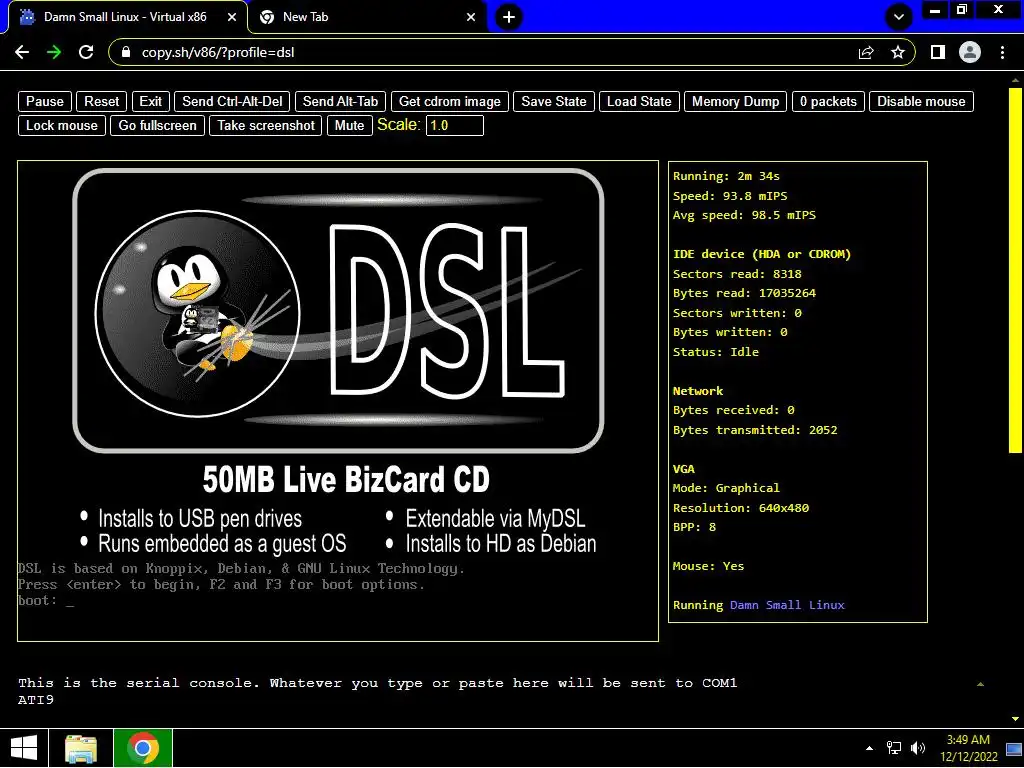1024x768 pixels.
Task: Click the green forward arrow
Action: coord(54,52)
